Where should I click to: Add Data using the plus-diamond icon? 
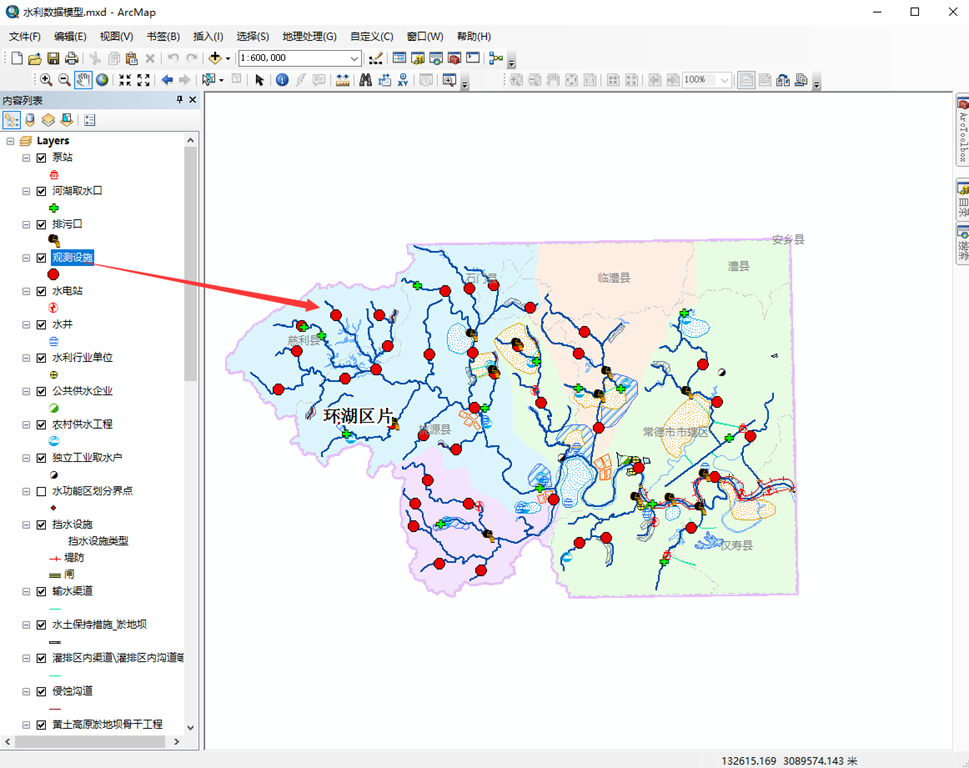click(214, 58)
